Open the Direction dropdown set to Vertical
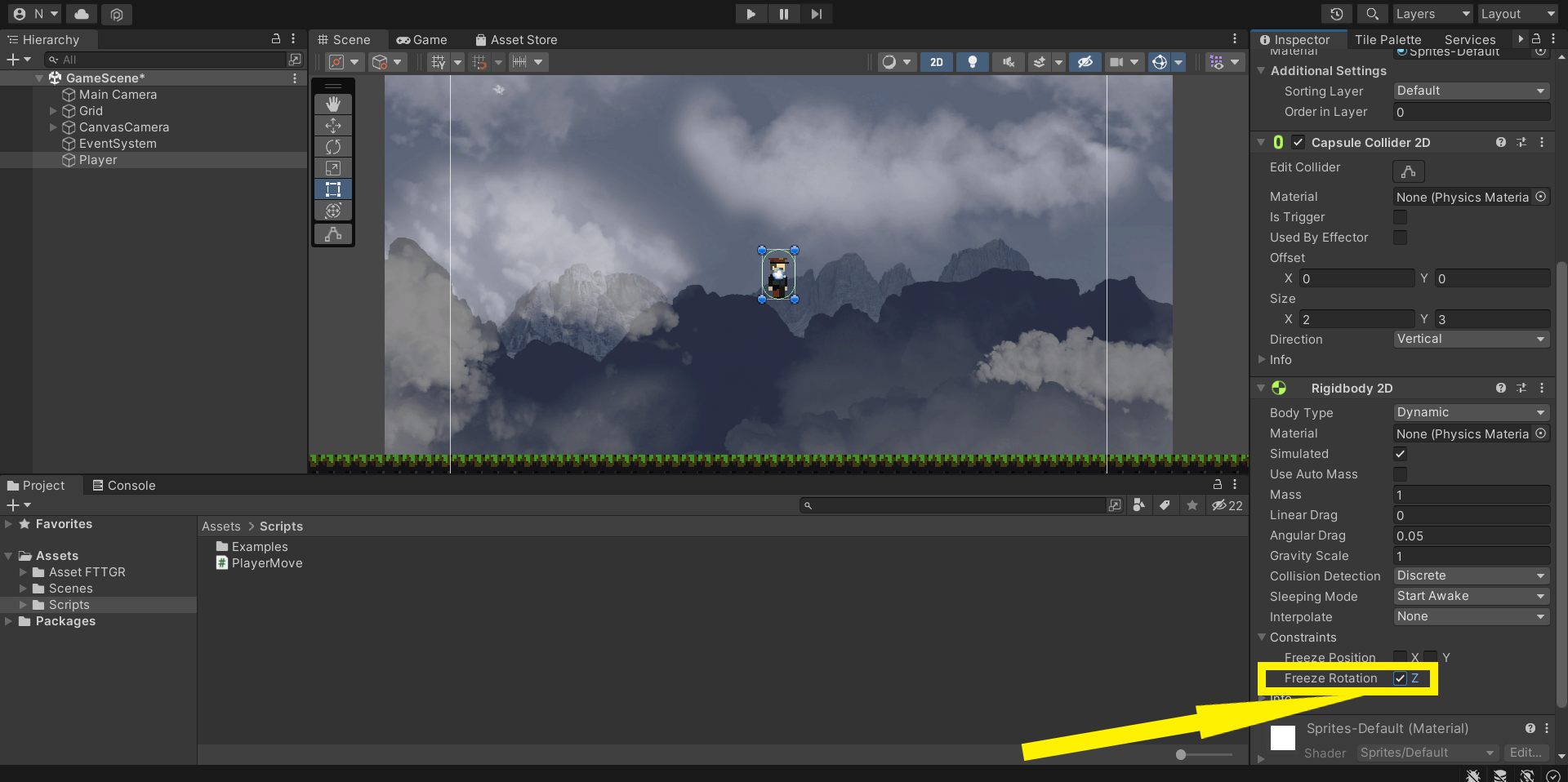 point(1472,339)
